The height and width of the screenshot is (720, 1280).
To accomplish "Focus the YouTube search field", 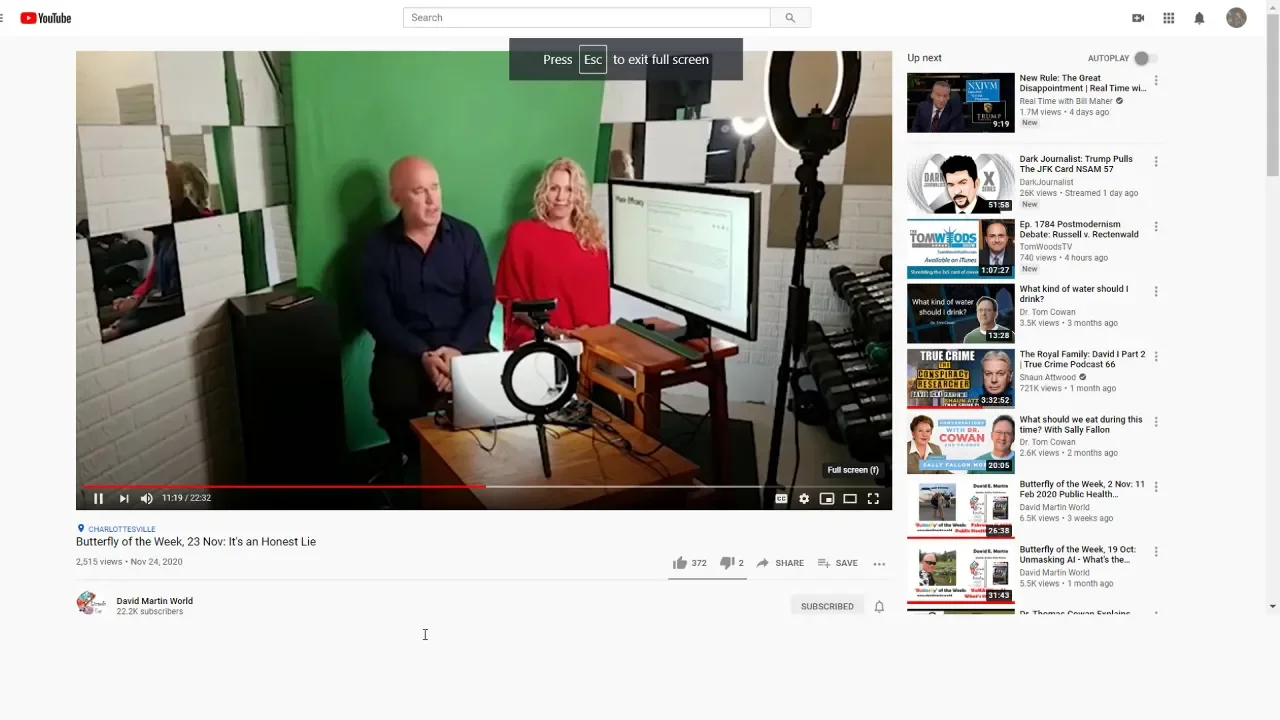I will pyautogui.click(x=587, y=18).
